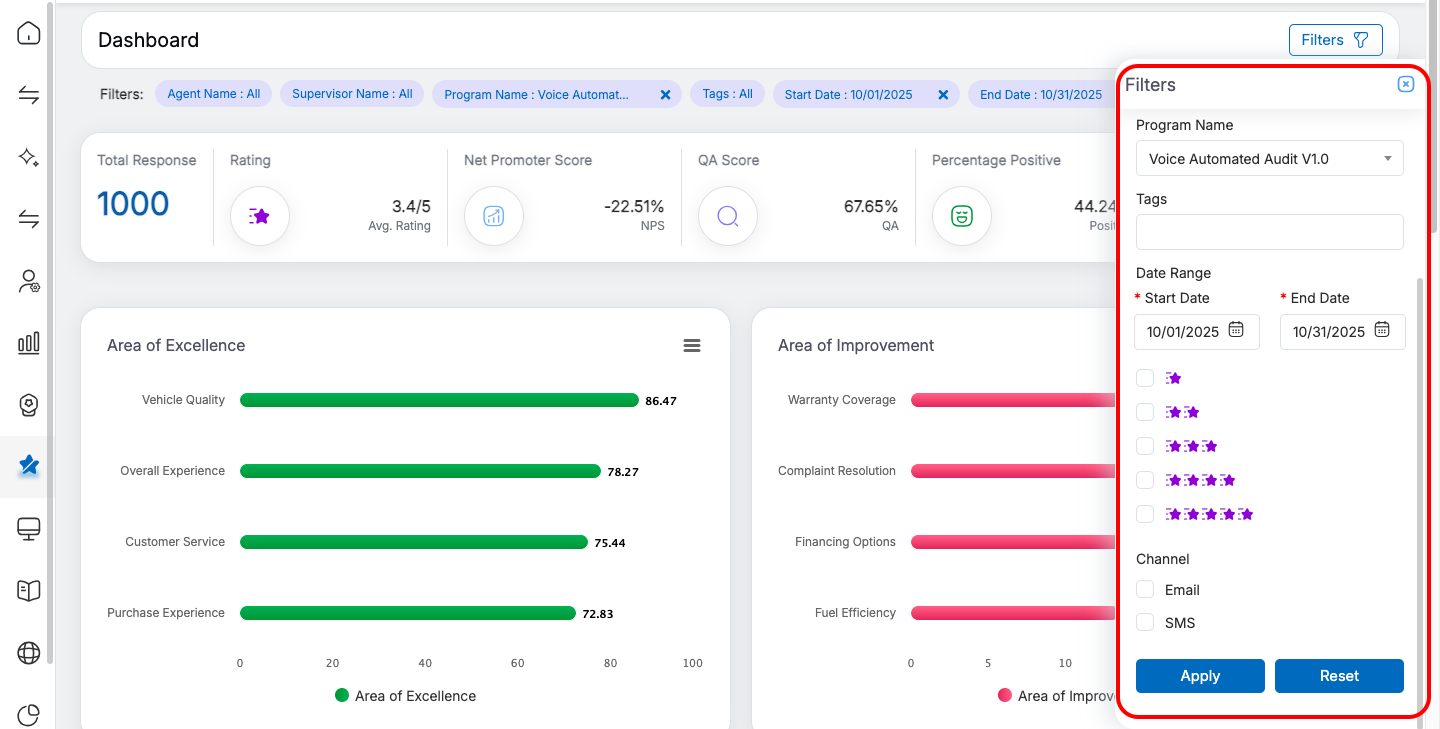Open Area of Excellence chart hamburger menu

tap(691, 345)
